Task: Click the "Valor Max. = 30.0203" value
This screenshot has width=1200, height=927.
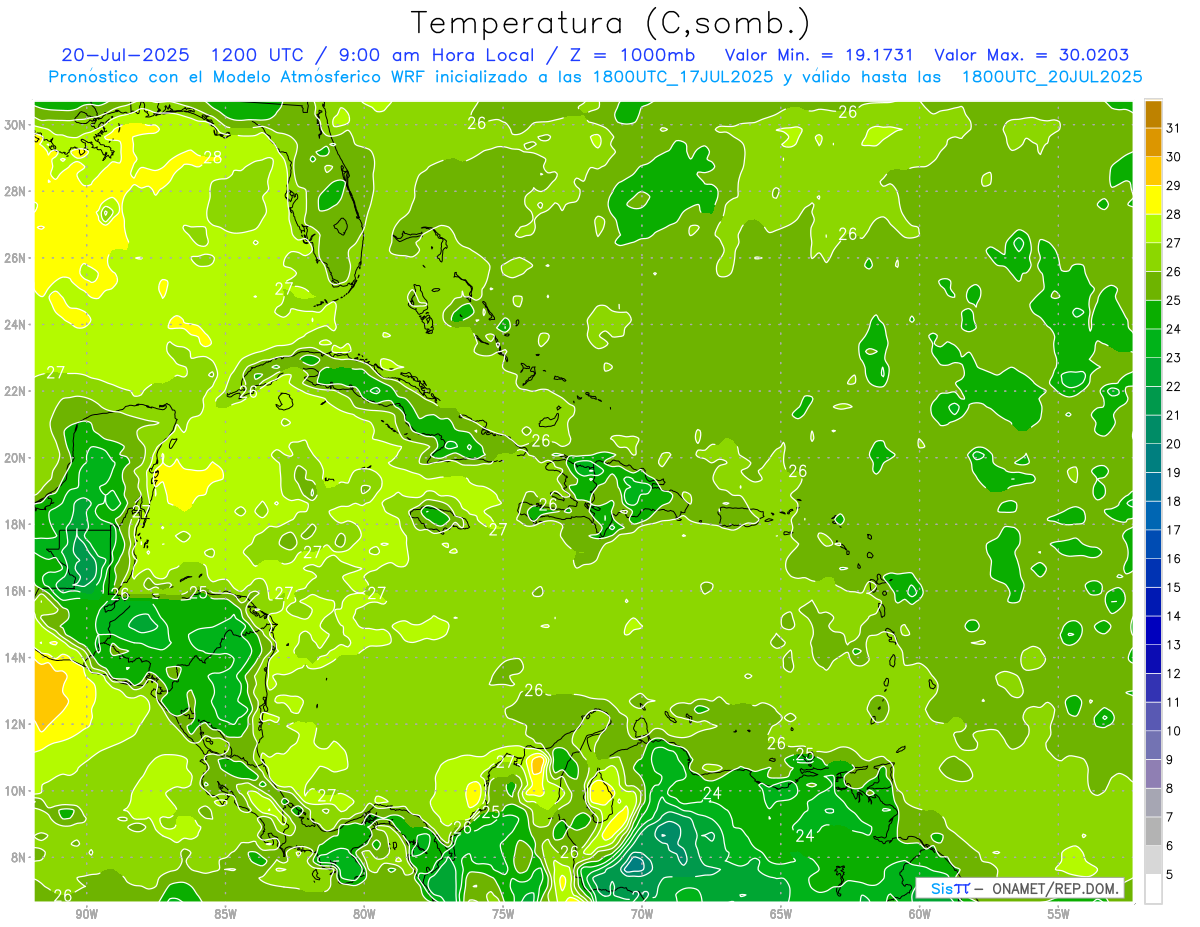Action: [x=1033, y=54]
